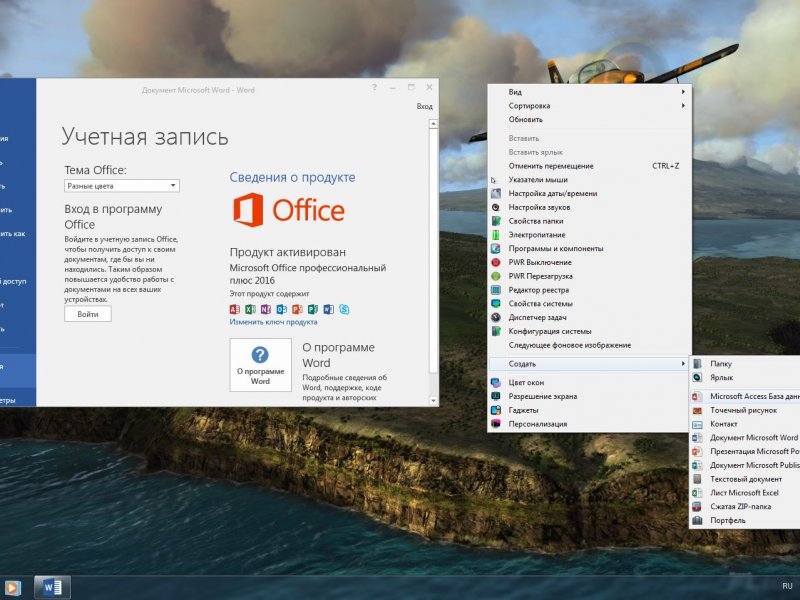Image resolution: width=800 pixels, height=600 pixels.
Task: Select PWR Выключение in the context menu
Action: coord(590,262)
